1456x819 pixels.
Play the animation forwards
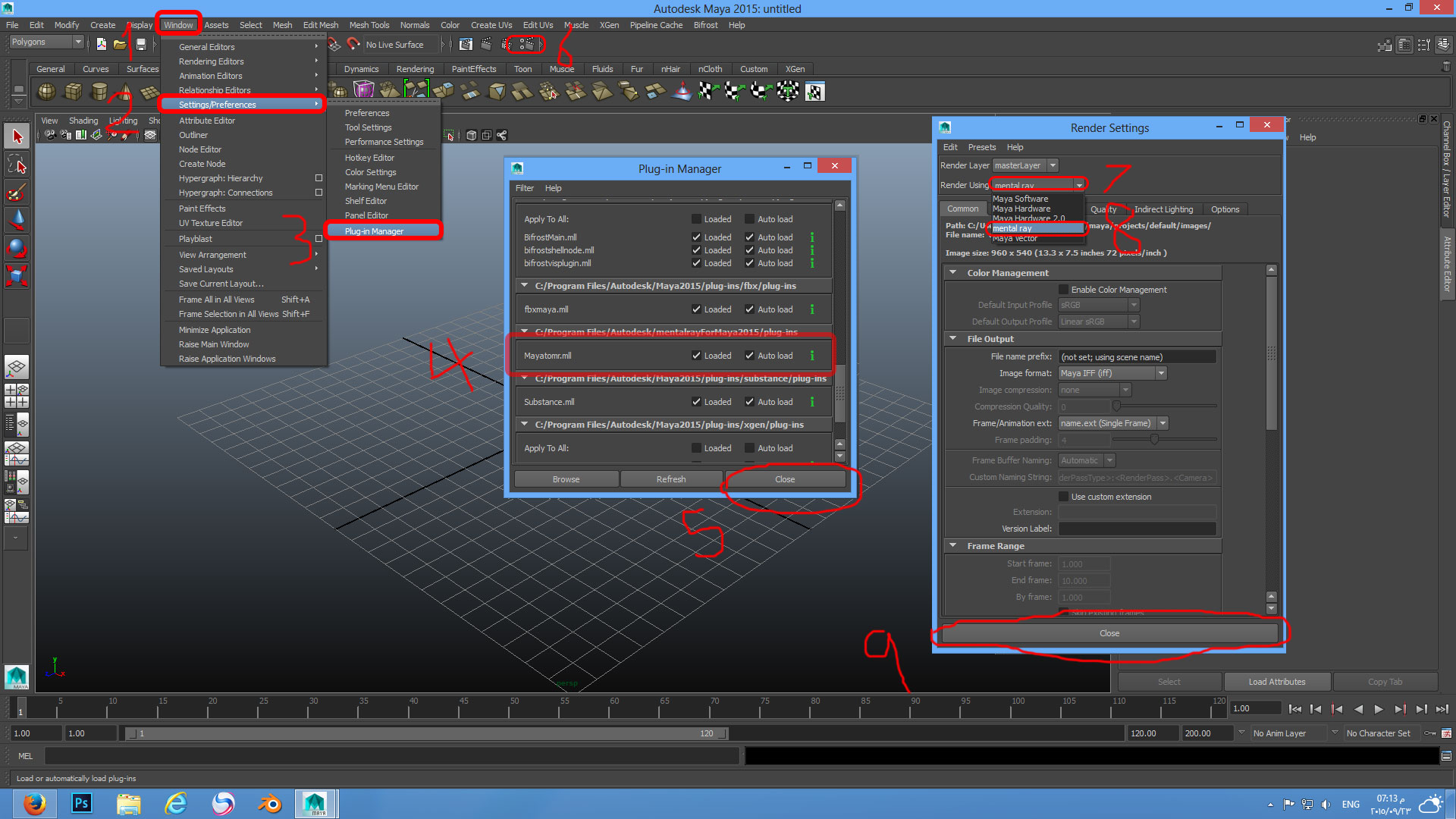click(x=1379, y=709)
